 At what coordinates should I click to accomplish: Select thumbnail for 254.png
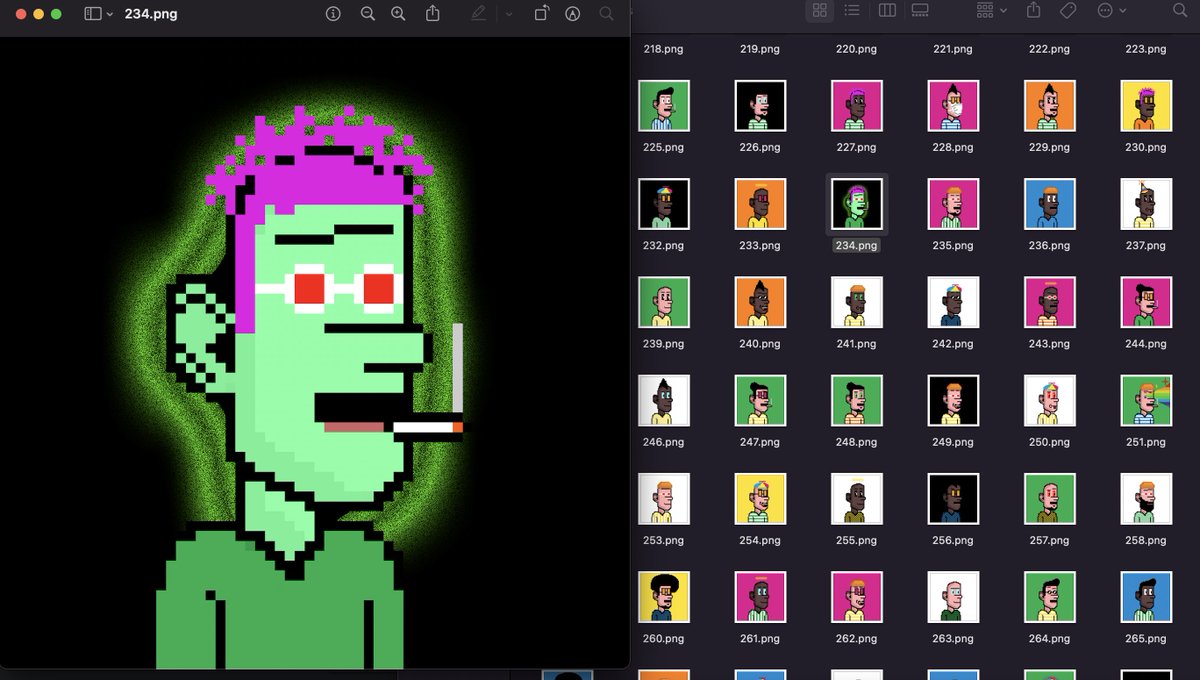coord(760,498)
